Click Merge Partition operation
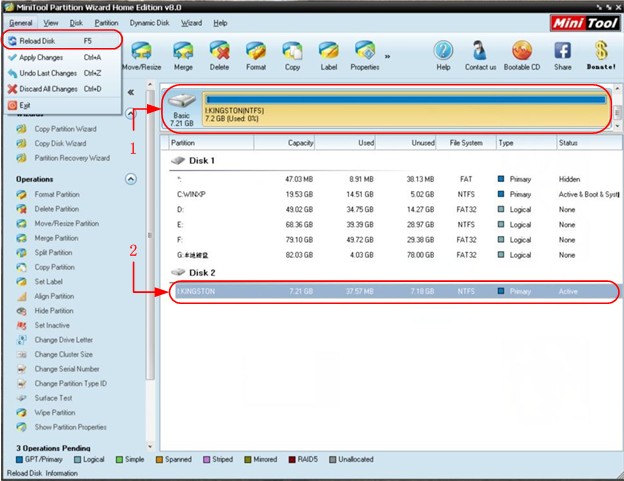Screen dimensions: 624x481 coord(56,238)
